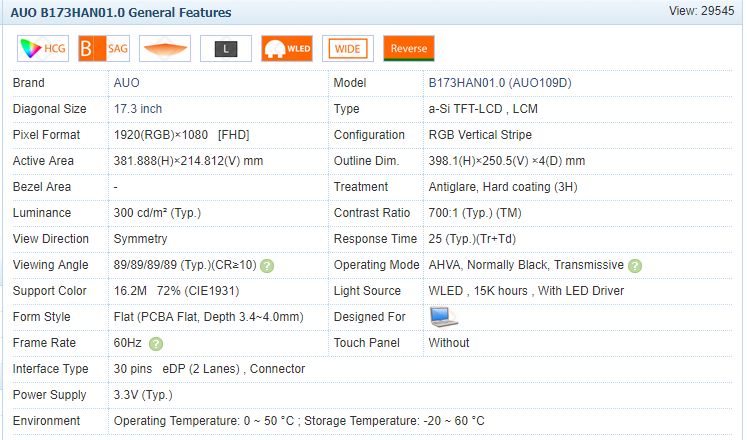Click the Designed For label

click(369, 317)
